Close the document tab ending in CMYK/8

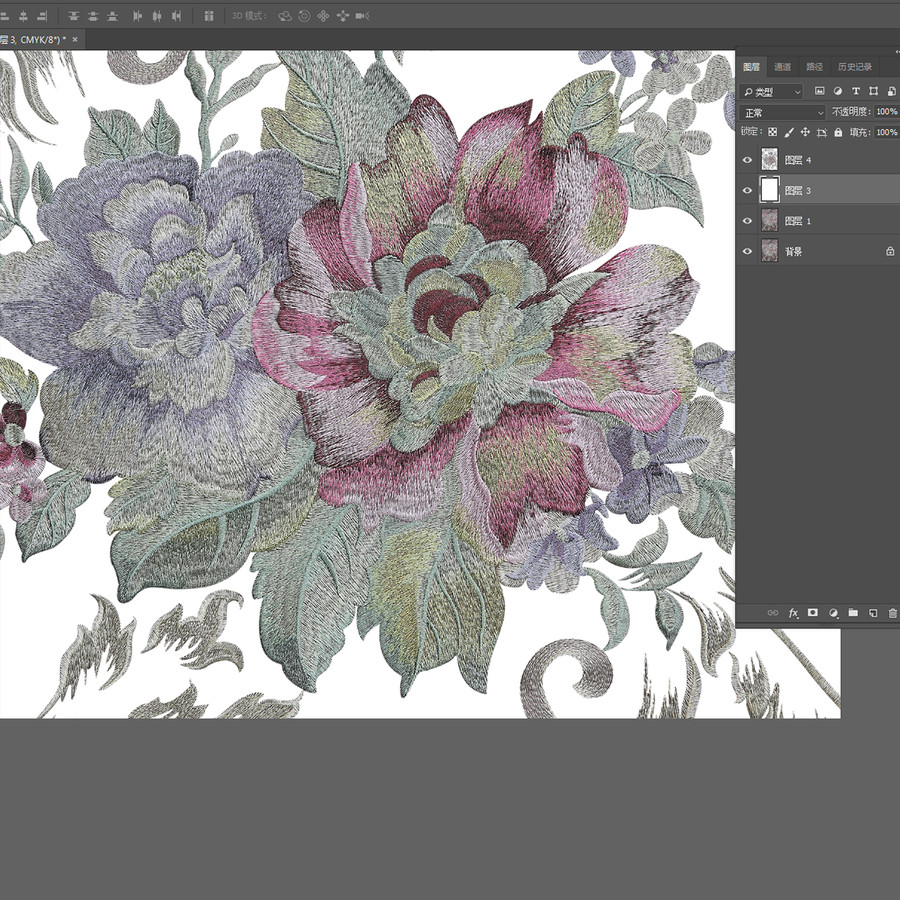pos(75,40)
